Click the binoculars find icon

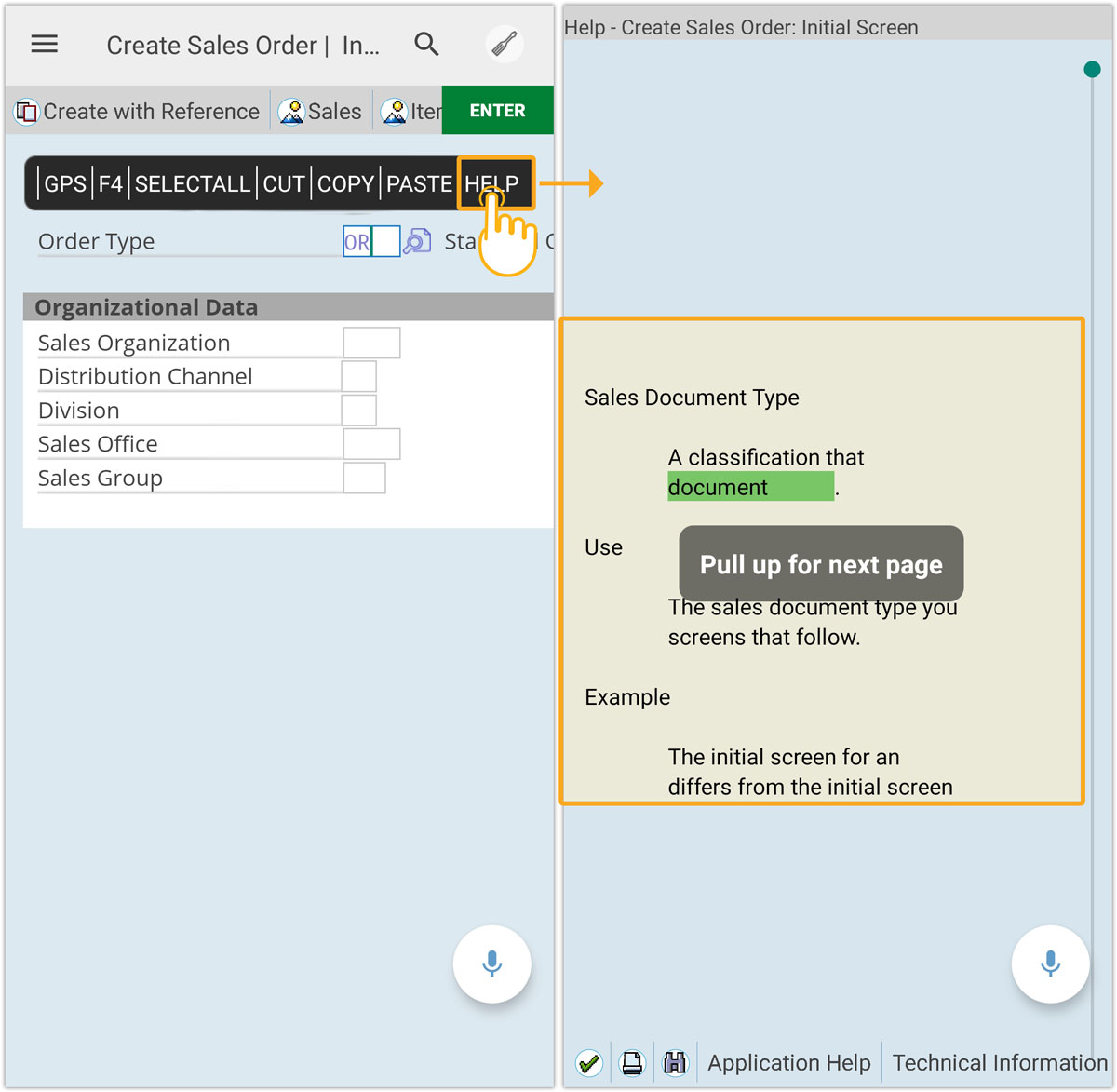click(675, 1062)
